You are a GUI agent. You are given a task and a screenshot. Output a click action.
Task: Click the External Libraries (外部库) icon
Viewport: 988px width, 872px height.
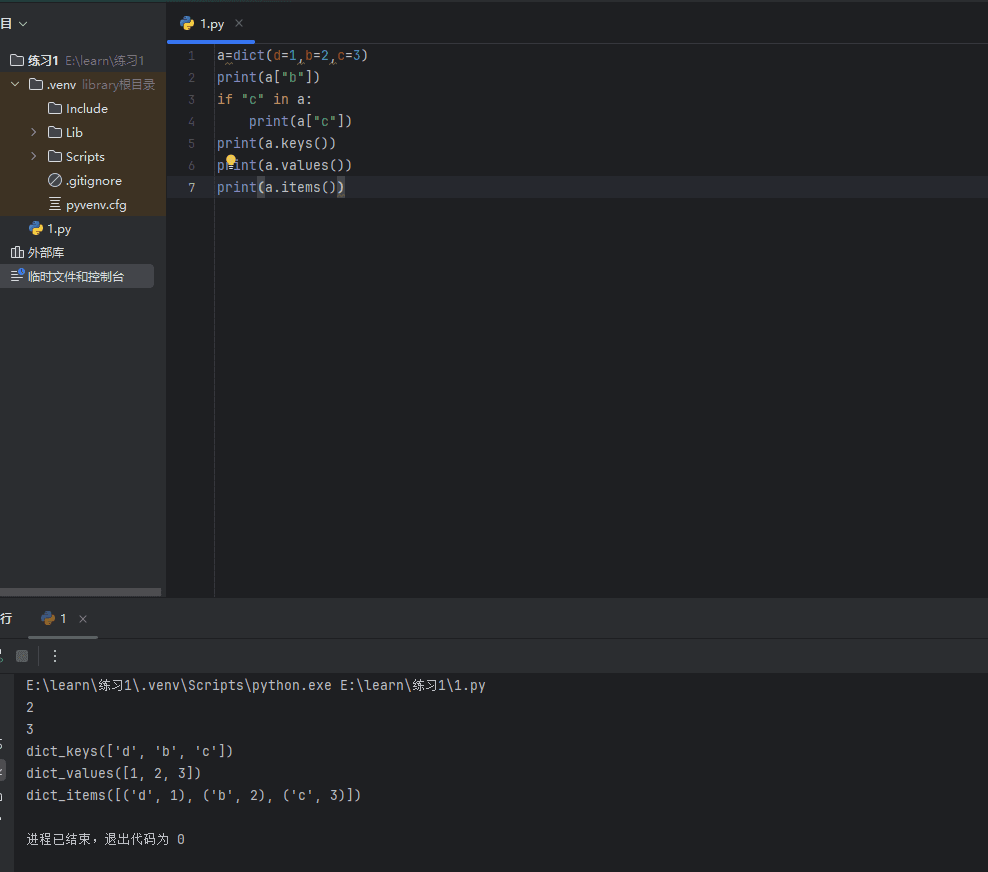tap(17, 253)
